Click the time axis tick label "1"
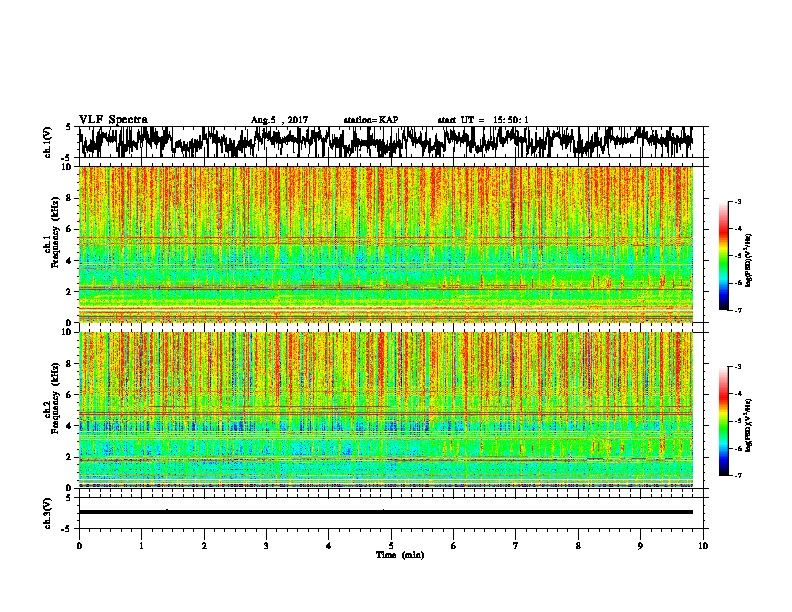 click(x=141, y=546)
